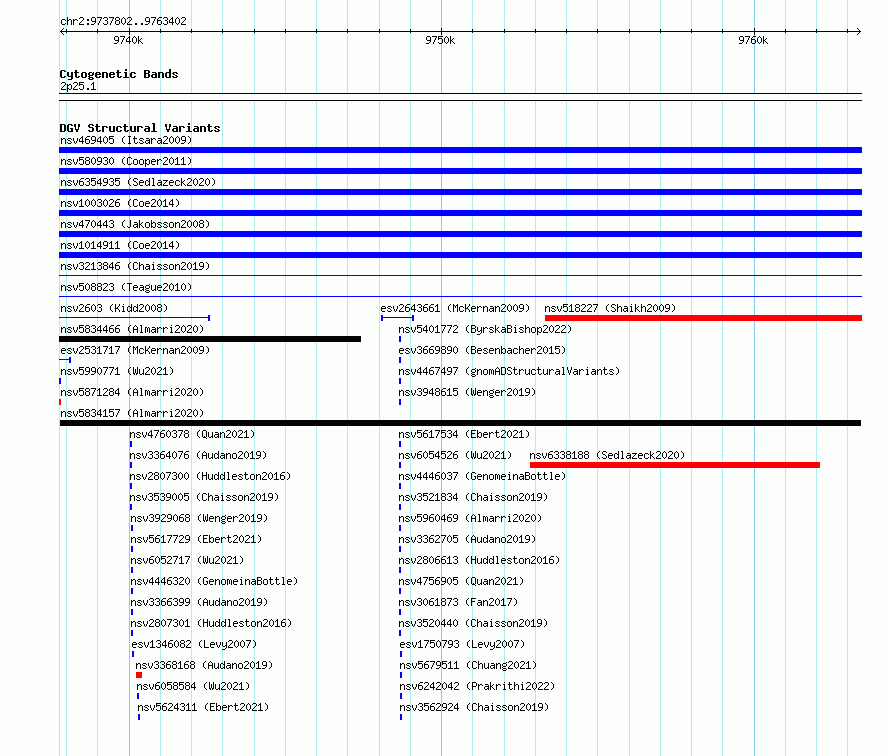Click the nsv4467497 (gnomADStructuralVariants) label

point(509,371)
